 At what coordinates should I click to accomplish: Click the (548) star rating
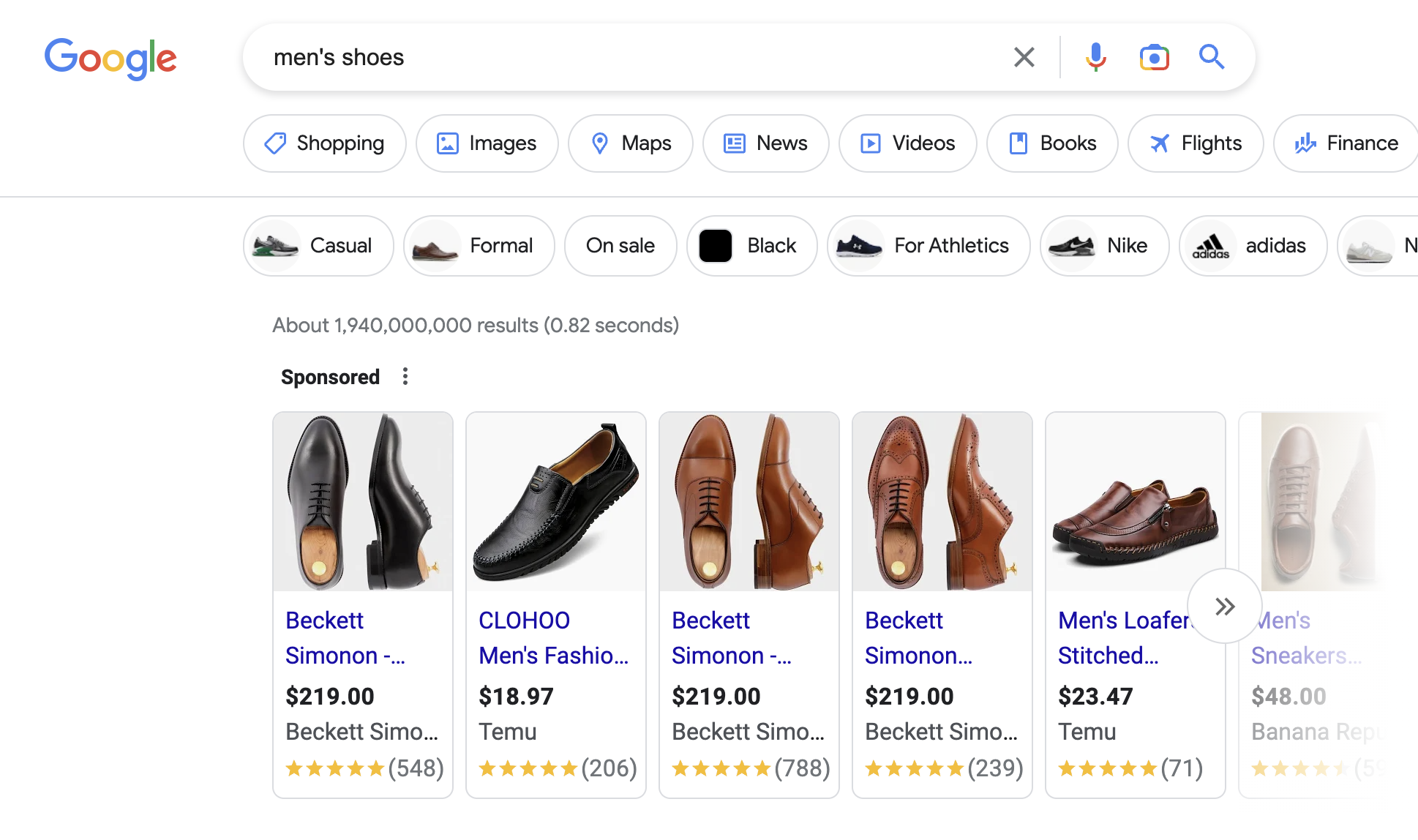pyautogui.click(x=364, y=768)
